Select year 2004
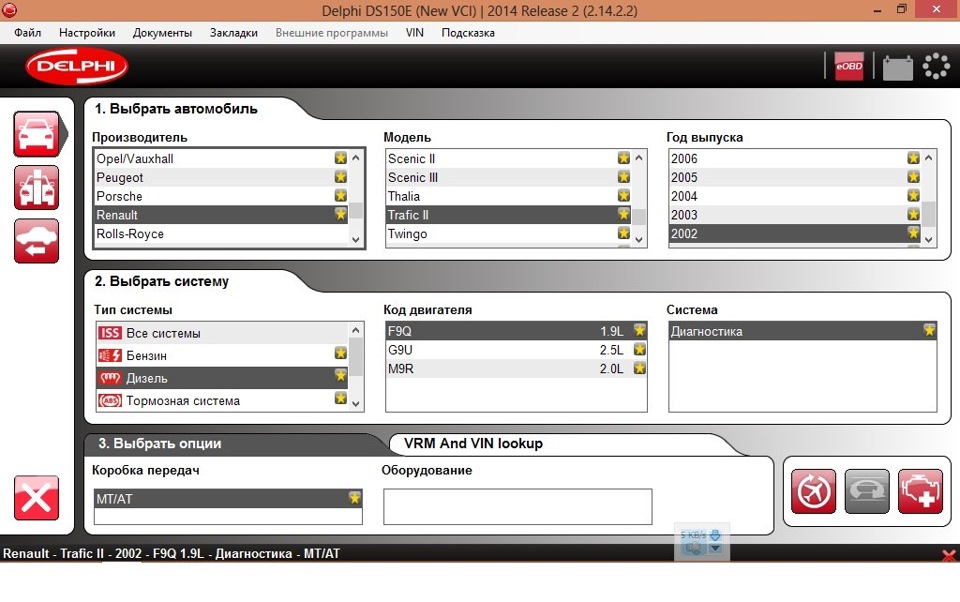The width and height of the screenshot is (960, 602). [x=795, y=196]
